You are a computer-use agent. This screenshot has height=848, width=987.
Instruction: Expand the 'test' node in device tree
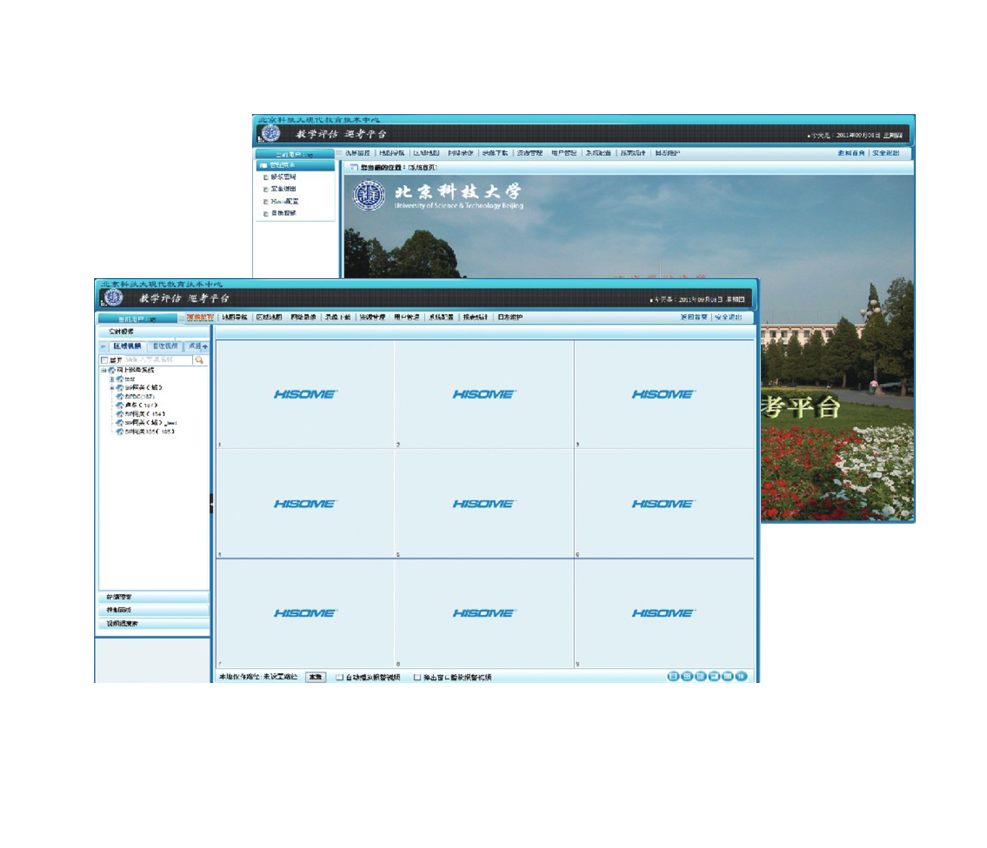[111, 379]
